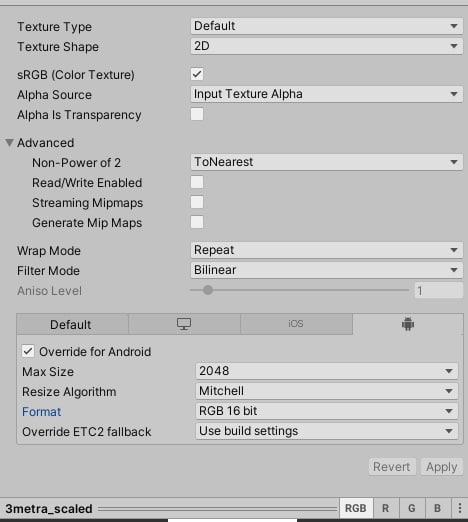Enable Generate Mip Maps checkbox

(x=197, y=222)
